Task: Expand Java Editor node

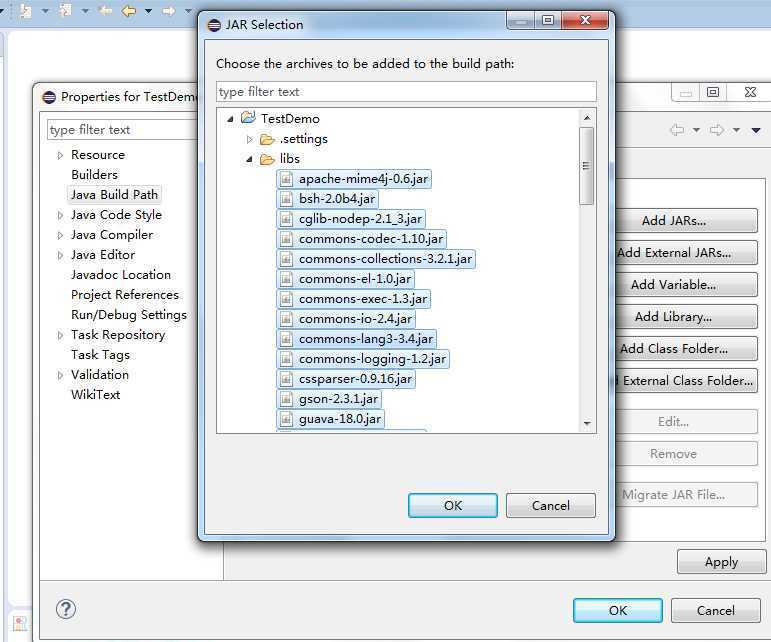Action: tap(60, 256)
